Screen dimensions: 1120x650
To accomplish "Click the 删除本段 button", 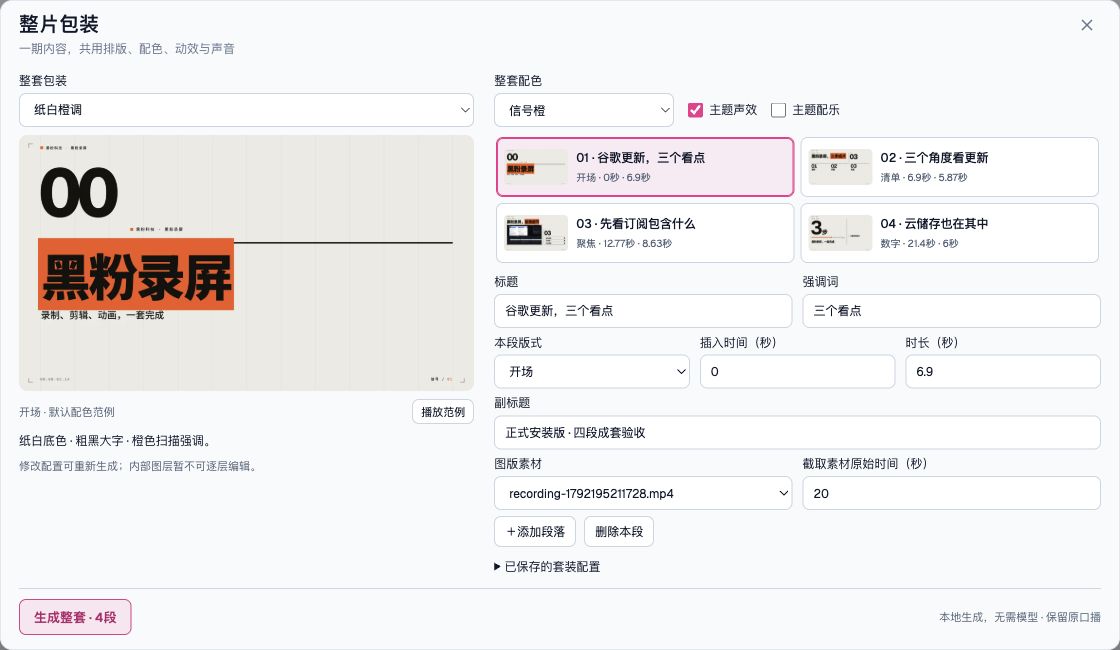I will click(x=619, y=531).
